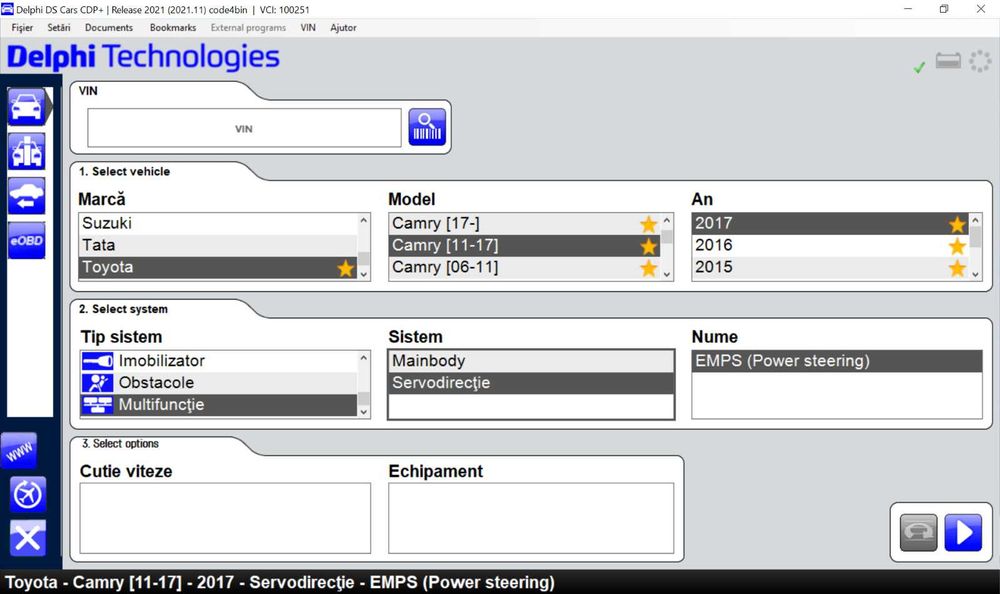Toggle favorite star for year 2015

pos(957,268)
